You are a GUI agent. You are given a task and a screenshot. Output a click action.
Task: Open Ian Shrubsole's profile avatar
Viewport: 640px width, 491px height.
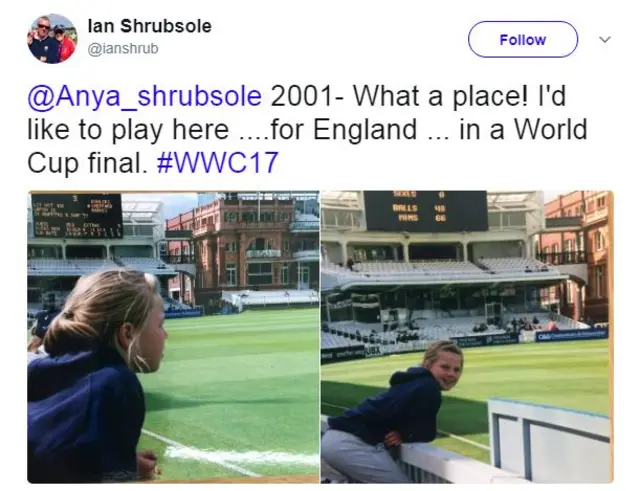click(52, 39)
